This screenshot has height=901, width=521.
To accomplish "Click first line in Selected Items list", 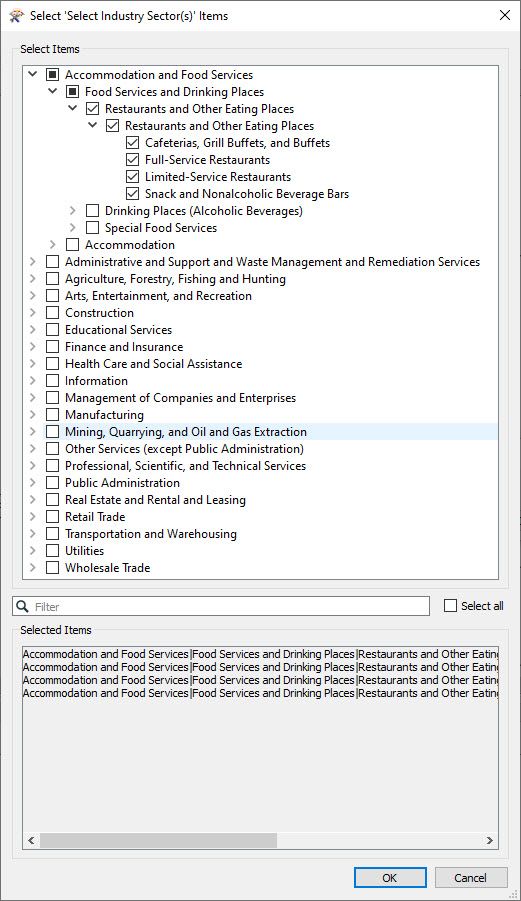I will pyautogui.click(x=261, y=654).
